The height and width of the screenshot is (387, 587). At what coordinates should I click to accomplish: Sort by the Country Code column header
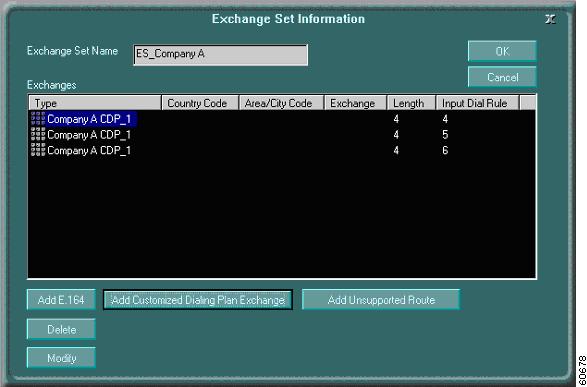pos(200,103)
